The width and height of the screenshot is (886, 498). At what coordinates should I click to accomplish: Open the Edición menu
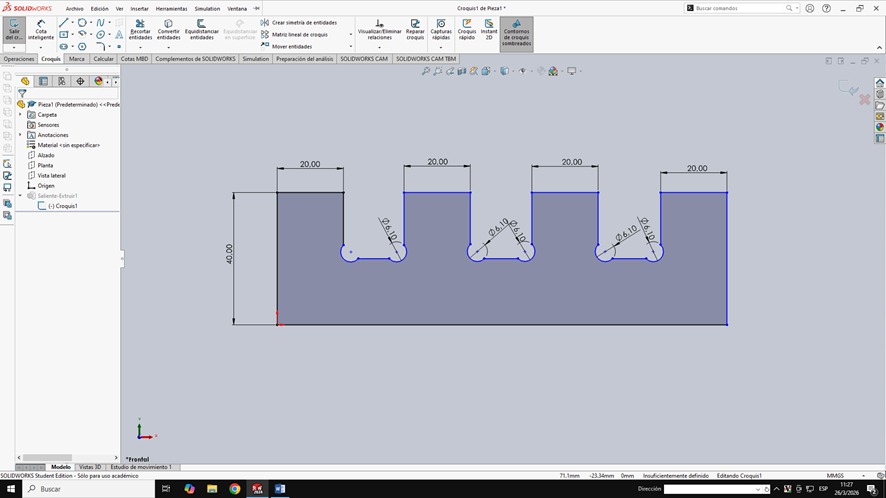[x=99, y=8]
